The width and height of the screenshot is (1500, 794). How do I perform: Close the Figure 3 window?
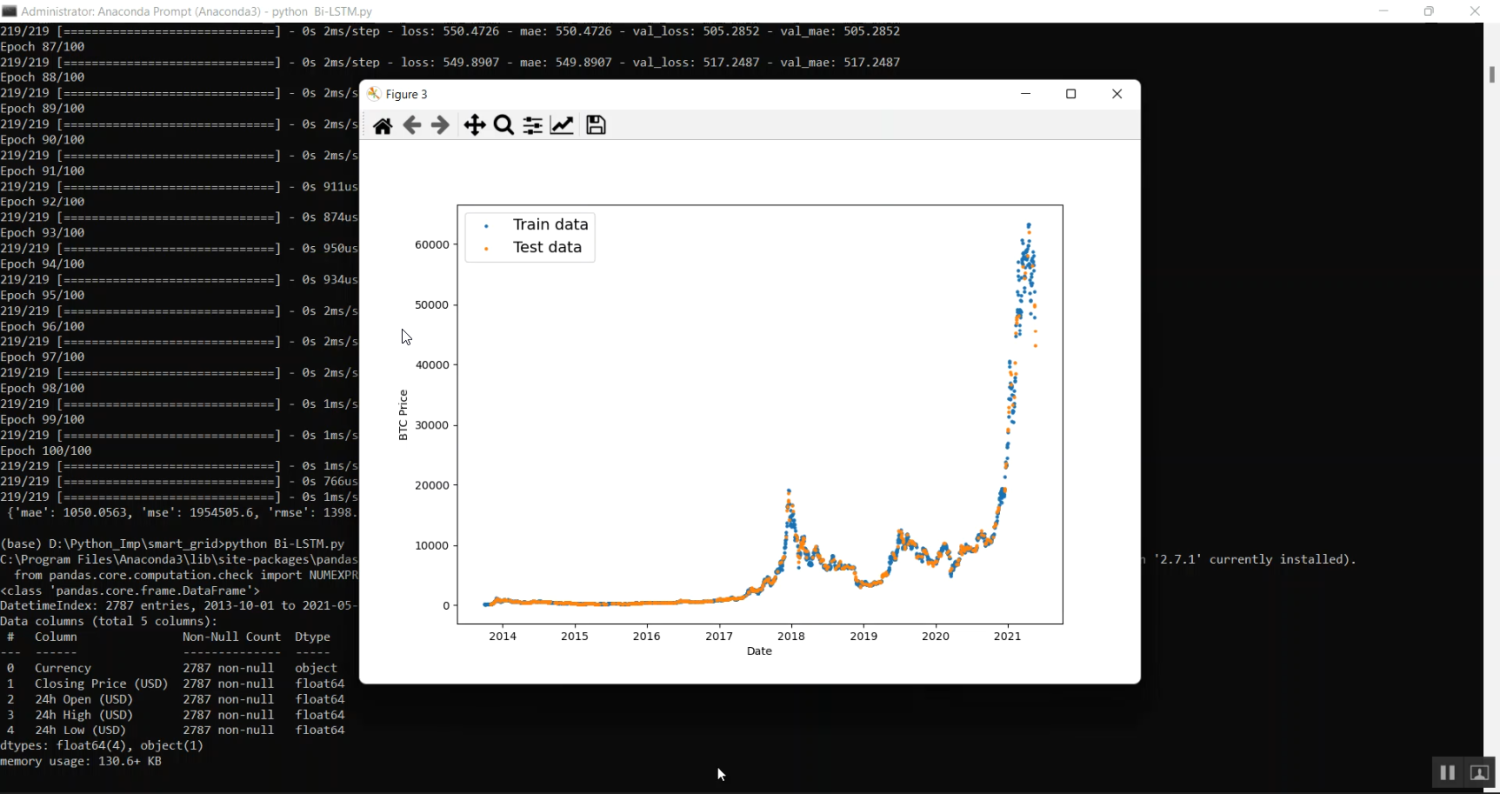(x=1117, y=94)
